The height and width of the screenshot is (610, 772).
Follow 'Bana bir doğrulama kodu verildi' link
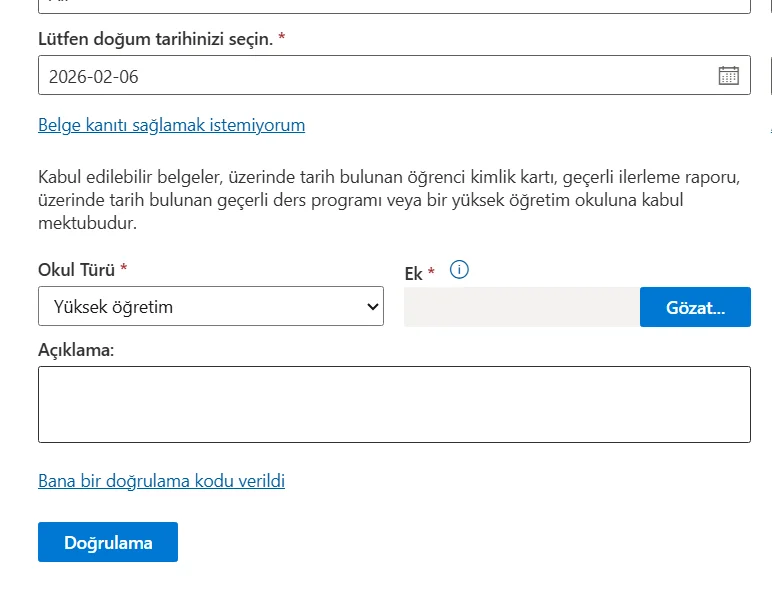(161, 481)
